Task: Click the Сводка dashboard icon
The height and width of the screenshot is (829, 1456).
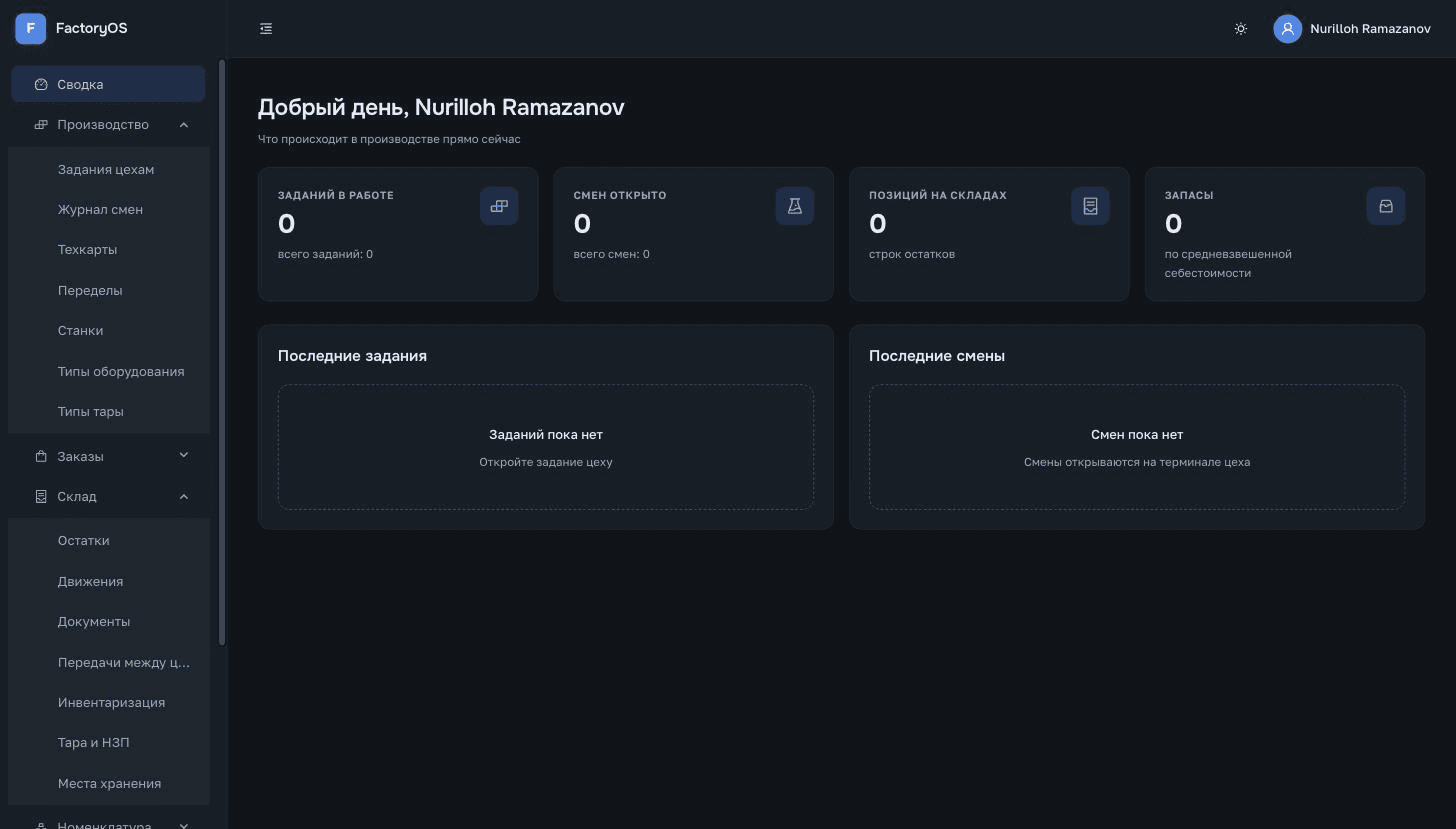Action: pos(41,84)
